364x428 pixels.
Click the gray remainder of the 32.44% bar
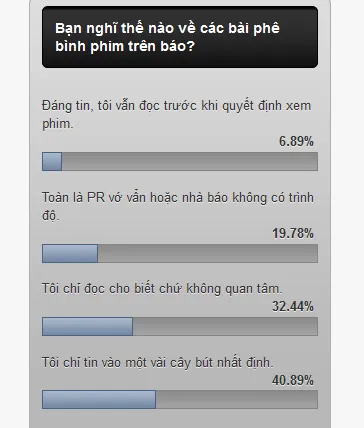(x=225, y=326)
